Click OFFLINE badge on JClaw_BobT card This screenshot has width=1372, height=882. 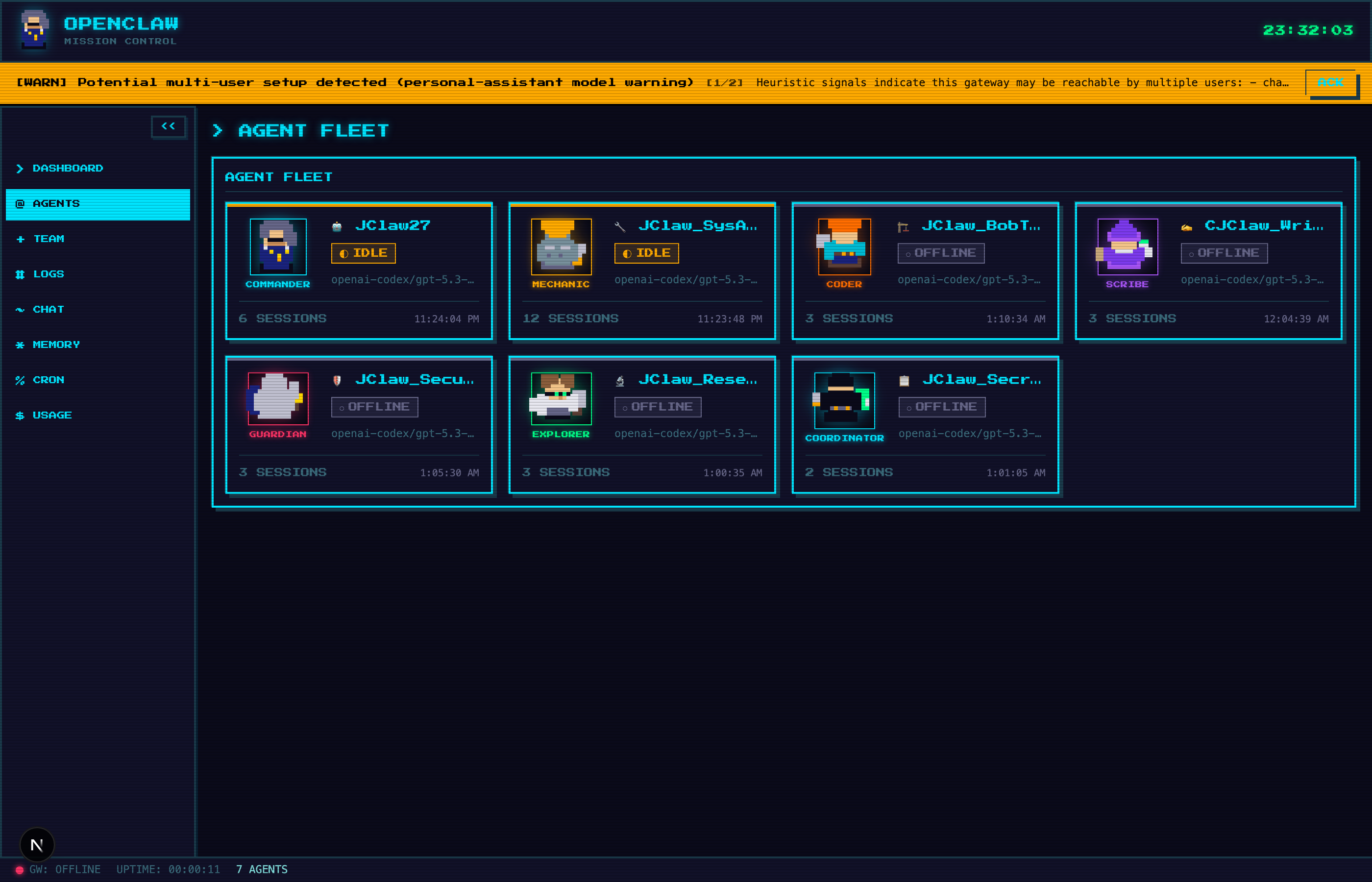[940, 253]
